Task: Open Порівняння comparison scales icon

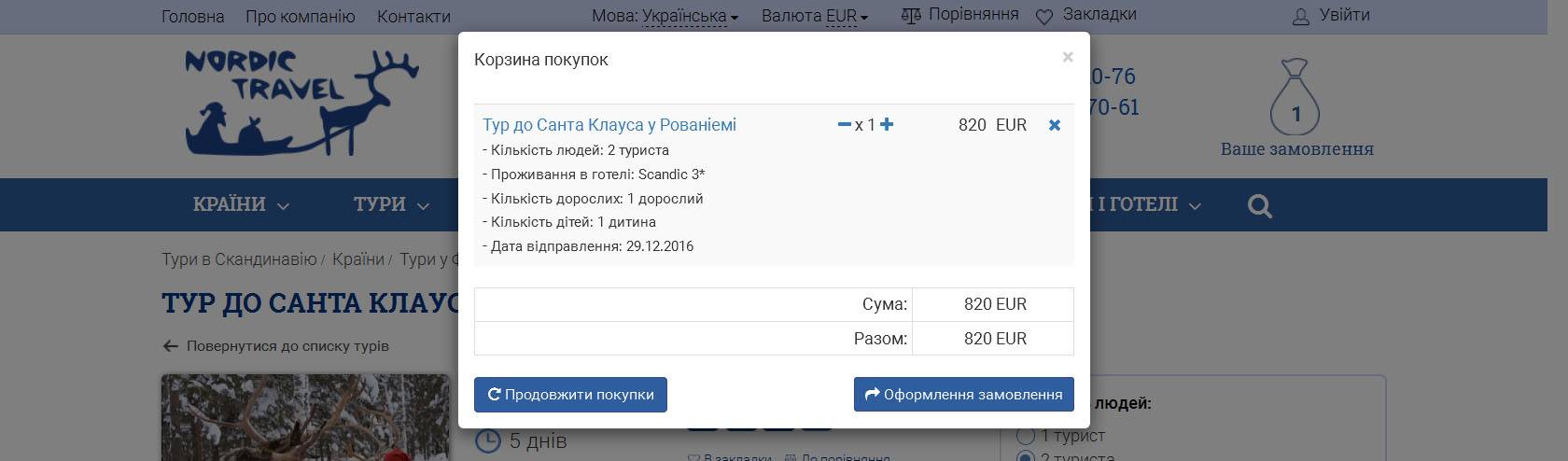Action: click(x=911, y=16)
